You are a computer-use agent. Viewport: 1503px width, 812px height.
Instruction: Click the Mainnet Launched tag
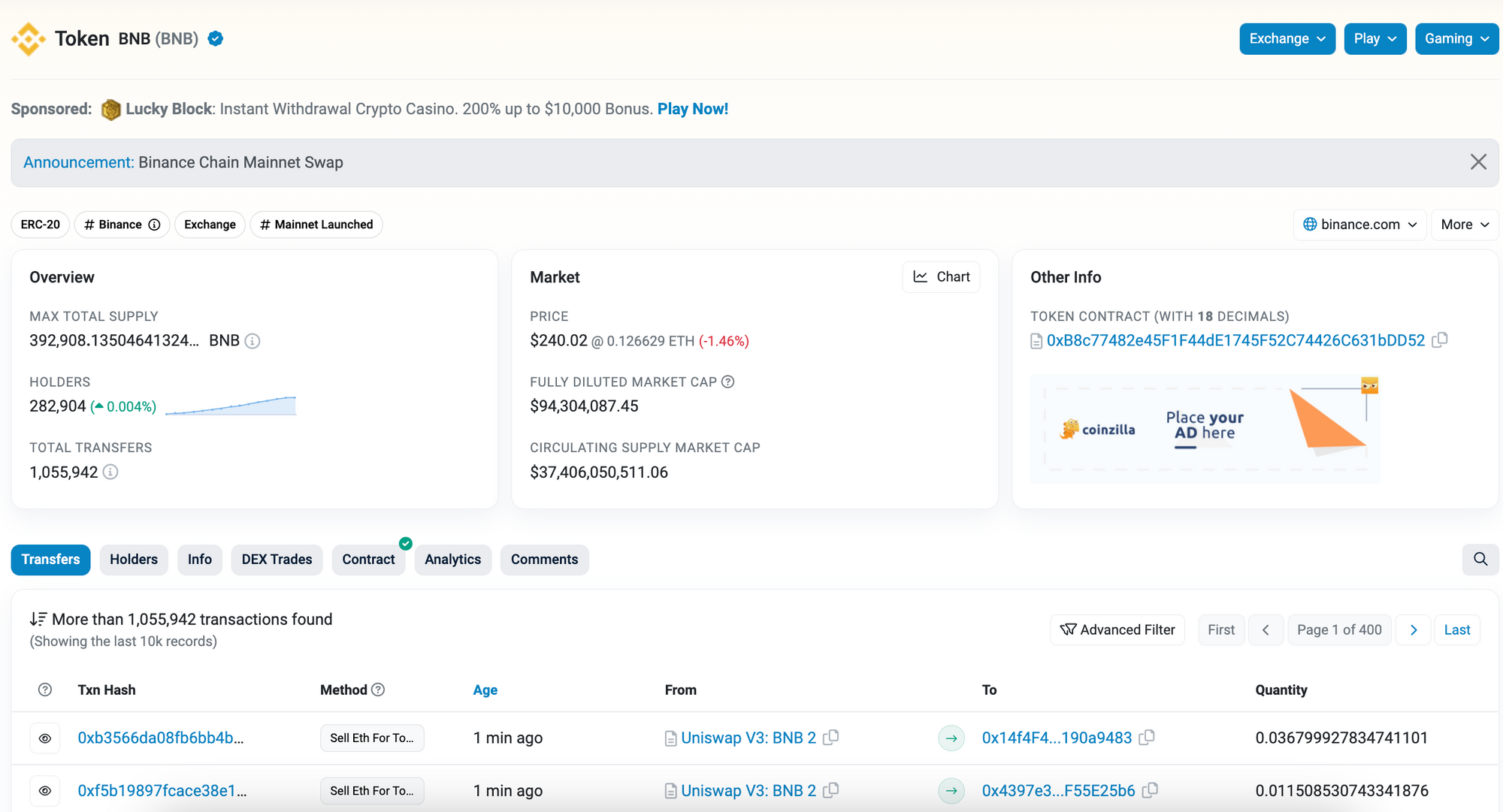tap(316, 225)
